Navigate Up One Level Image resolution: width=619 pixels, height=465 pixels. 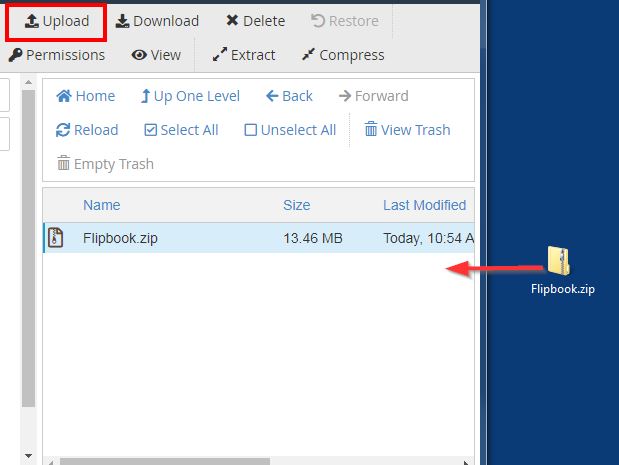pyautogui.click(x=190, y=96)
